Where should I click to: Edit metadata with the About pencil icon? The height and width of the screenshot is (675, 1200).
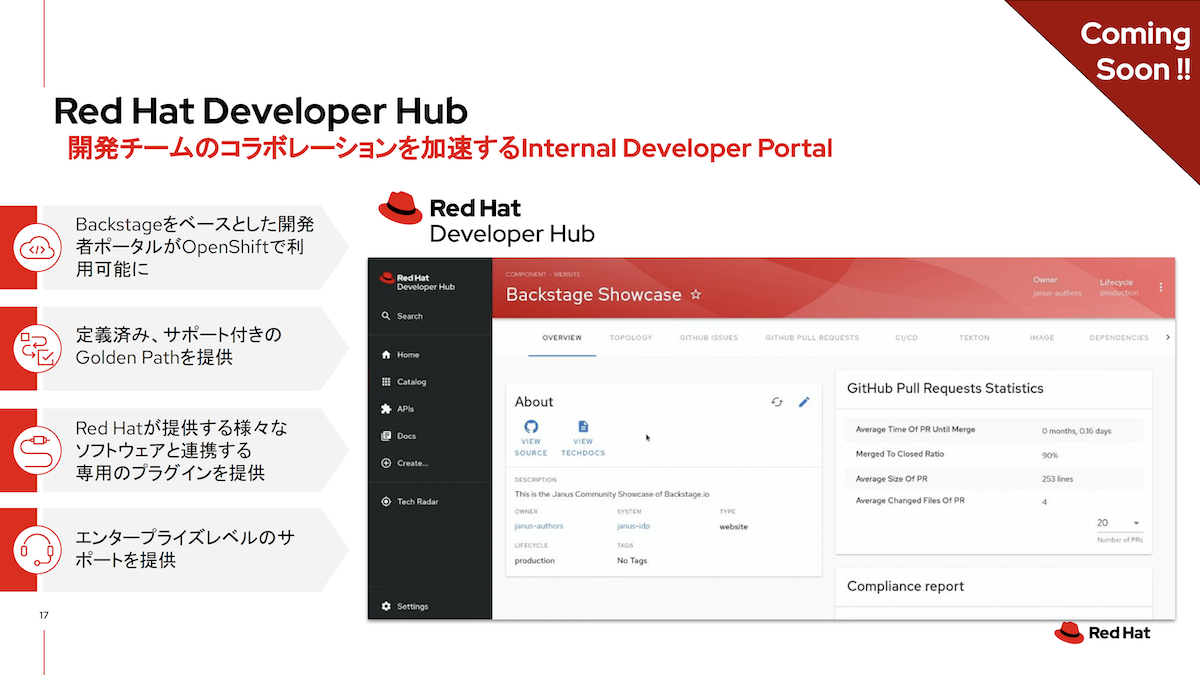click(804, 402)
